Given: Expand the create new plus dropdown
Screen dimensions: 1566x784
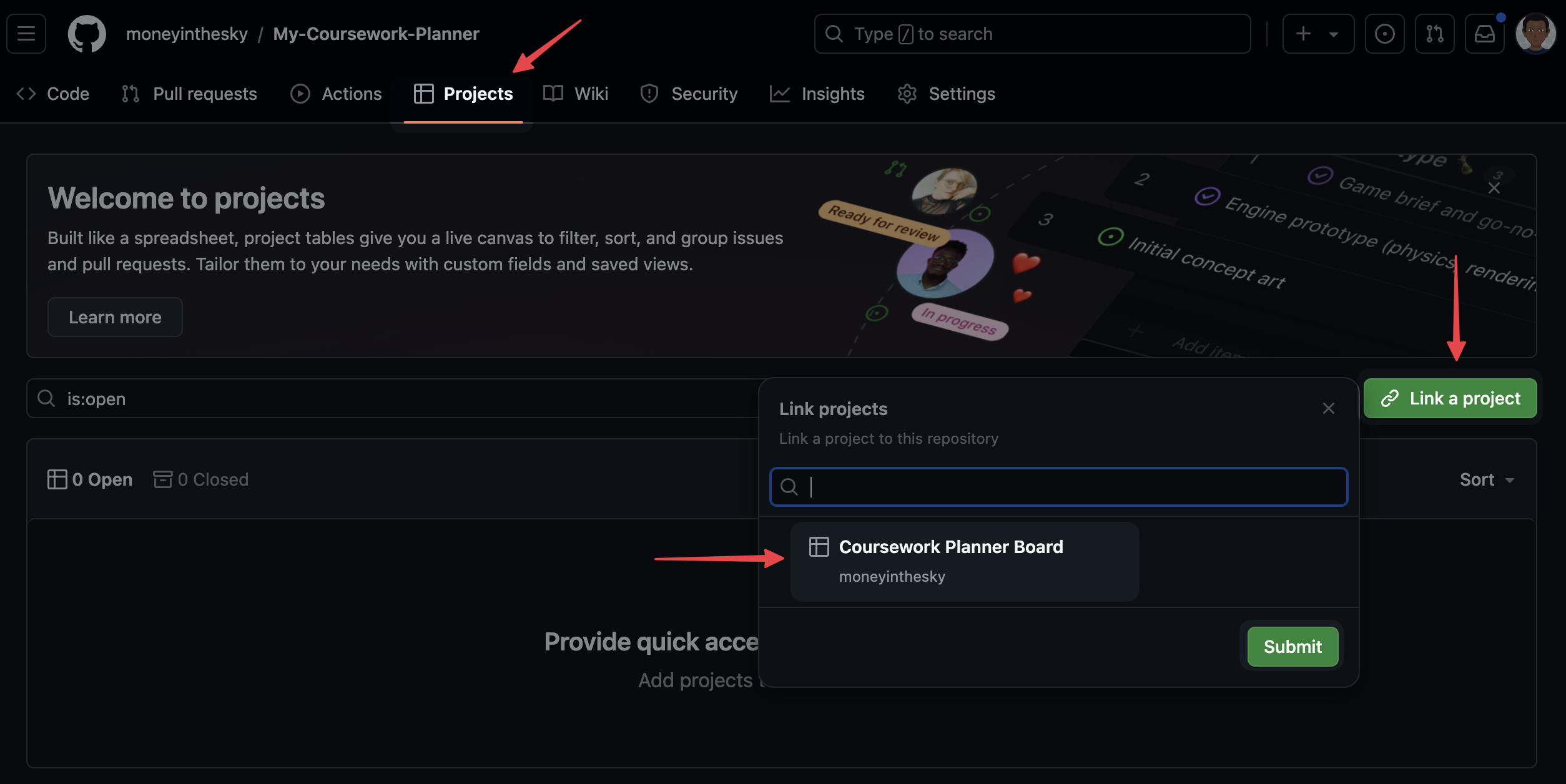Looking at the screenshot, I should [1317, 34].
